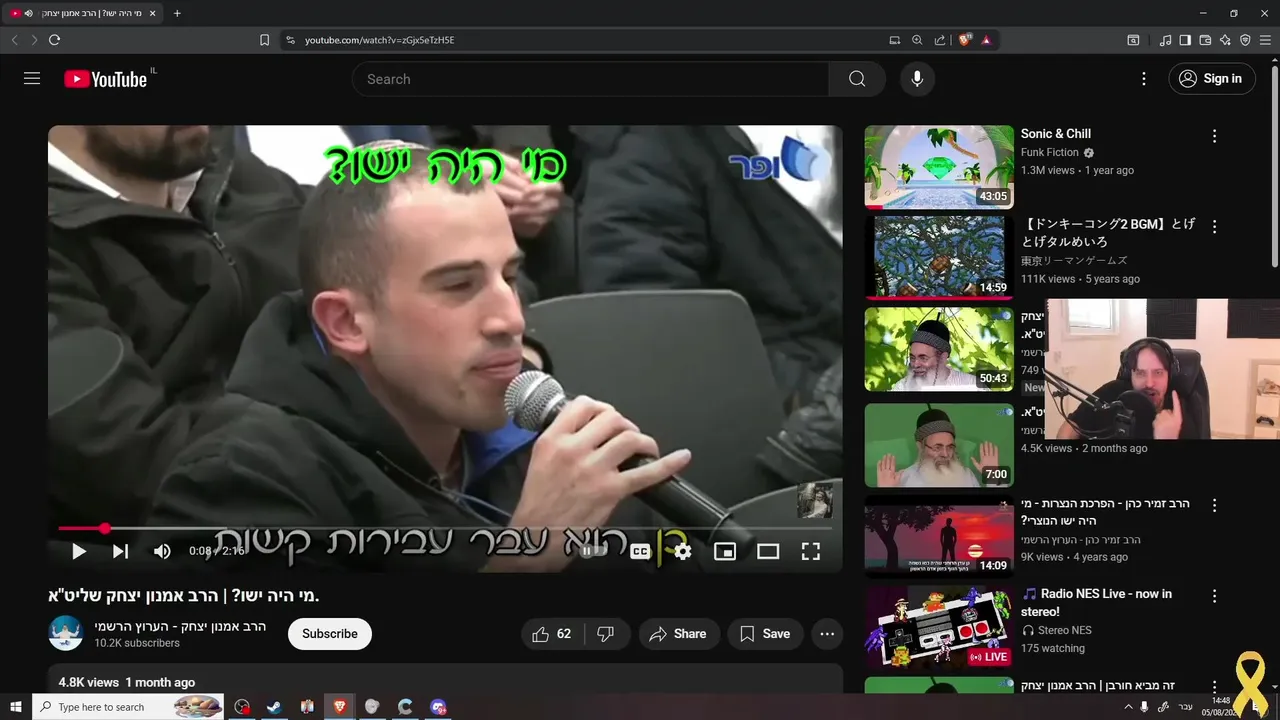Open YouTube settings three-dot menu
Viewport: 1280px width, 720px height.
point(1144,79)
